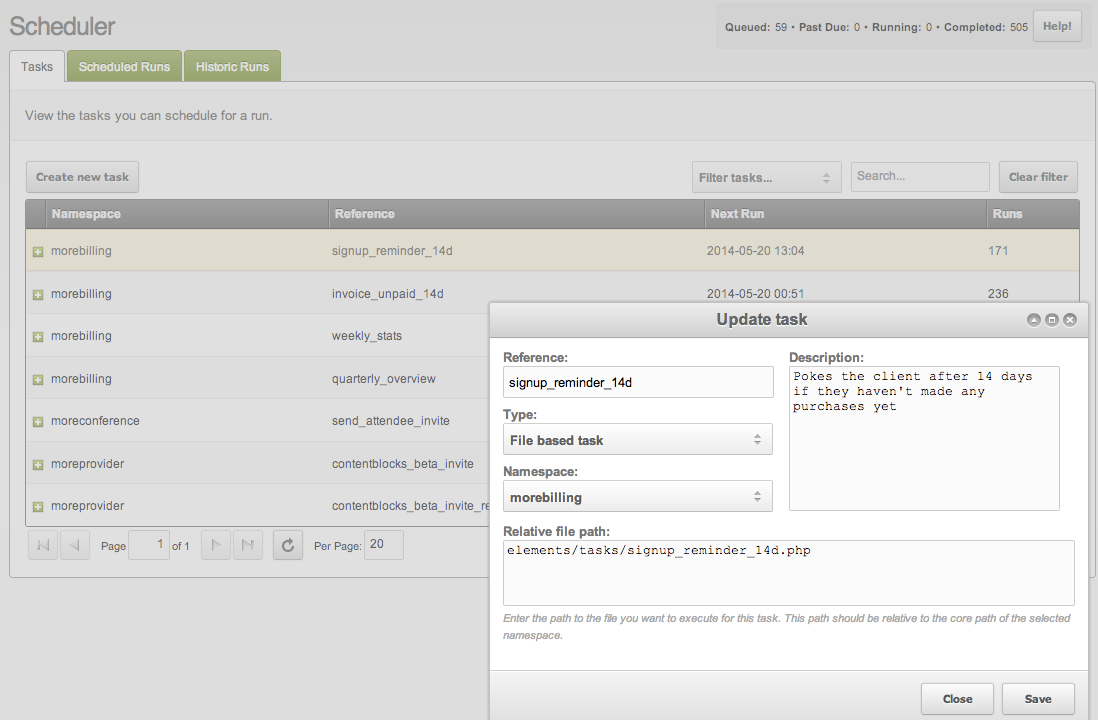
Task: Click the Close button in the dialog footer
Action: [x=957, y=699]
